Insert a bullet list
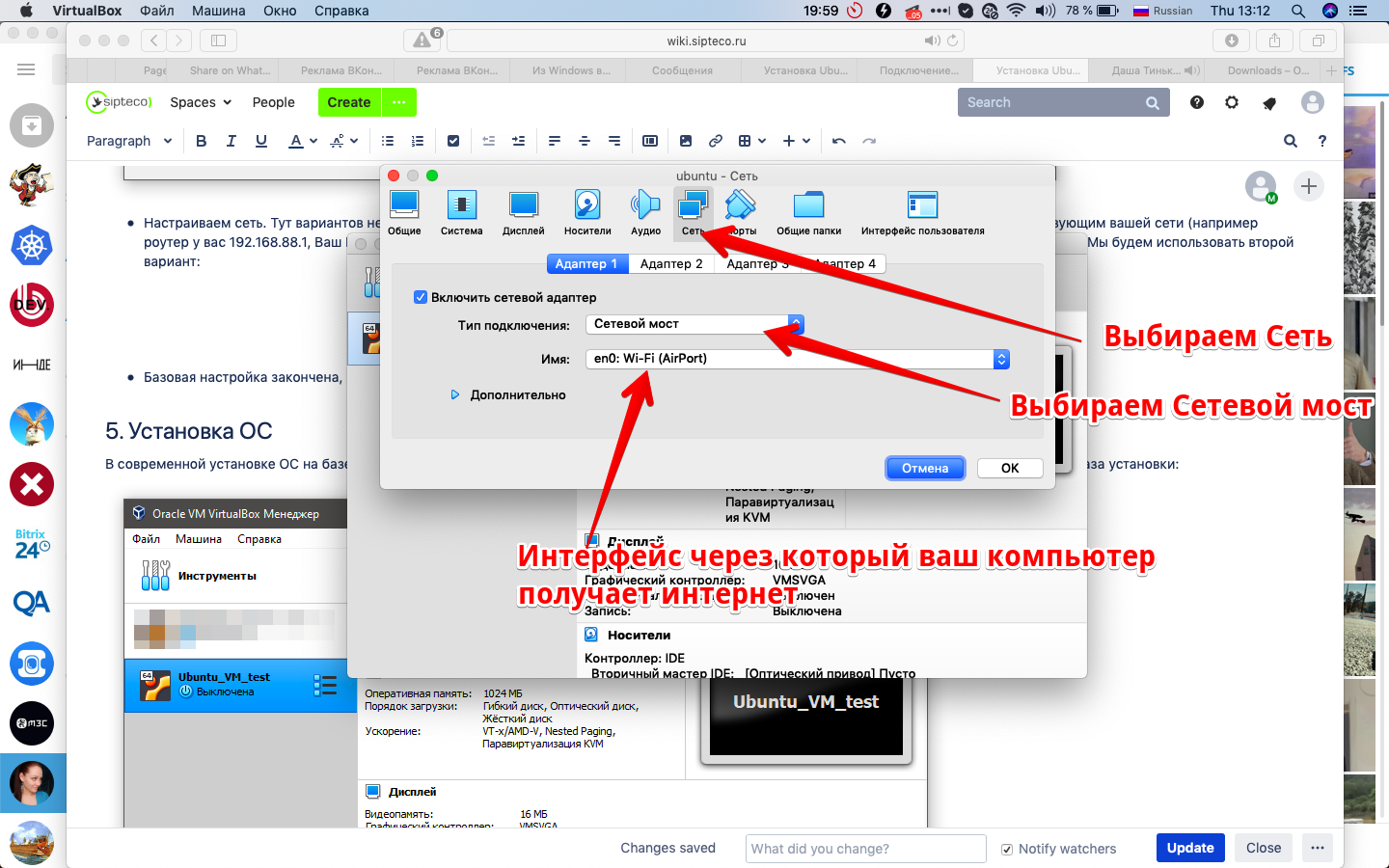Viewport: 1389px width, 868px height. click(x=388, y=141)
